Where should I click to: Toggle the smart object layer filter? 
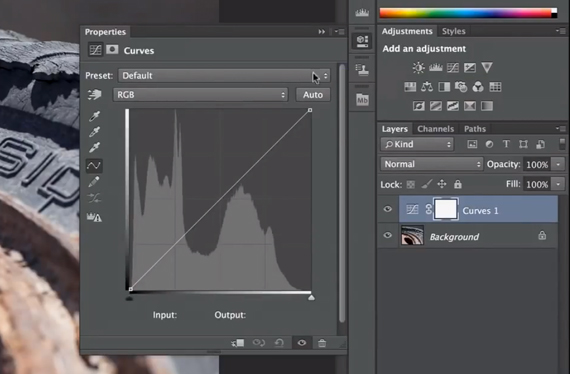(540, 144)
